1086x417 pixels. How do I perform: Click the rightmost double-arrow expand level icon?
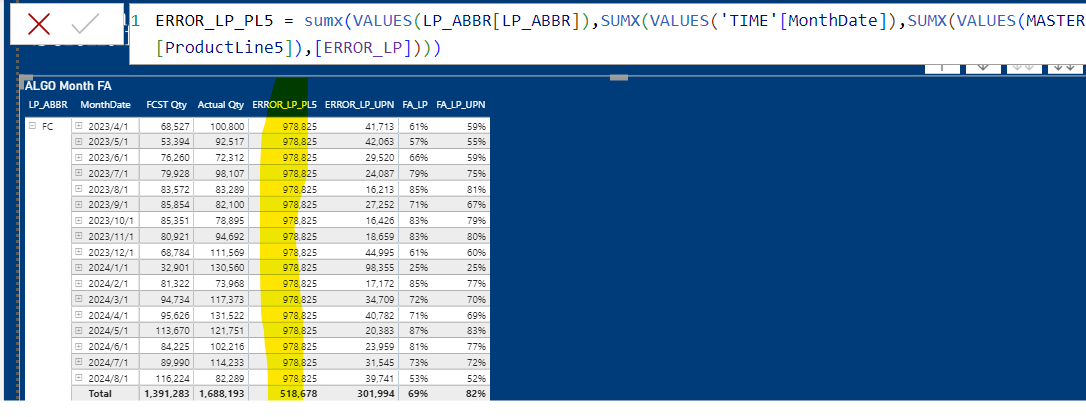click(1065, 68)
